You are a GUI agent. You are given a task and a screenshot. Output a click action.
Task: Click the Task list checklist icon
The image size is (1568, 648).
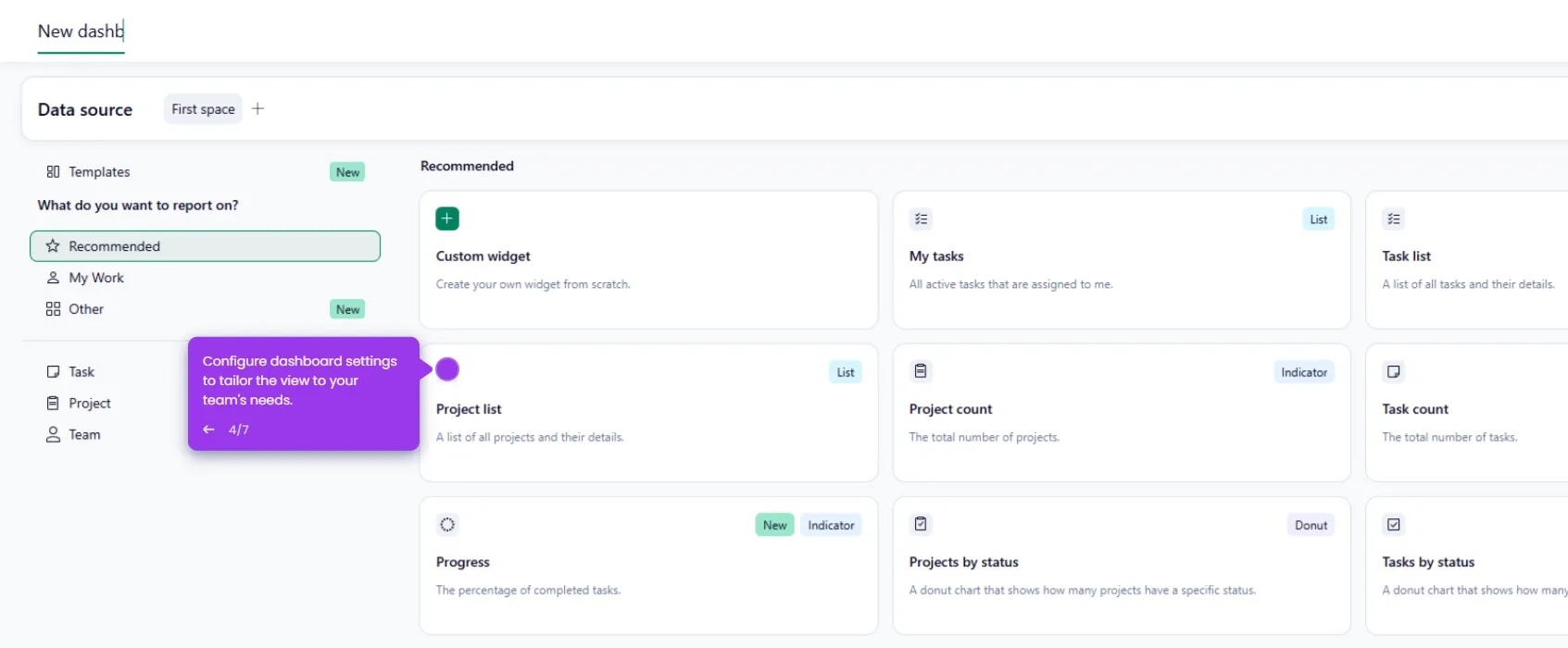tap(1394, 218)
